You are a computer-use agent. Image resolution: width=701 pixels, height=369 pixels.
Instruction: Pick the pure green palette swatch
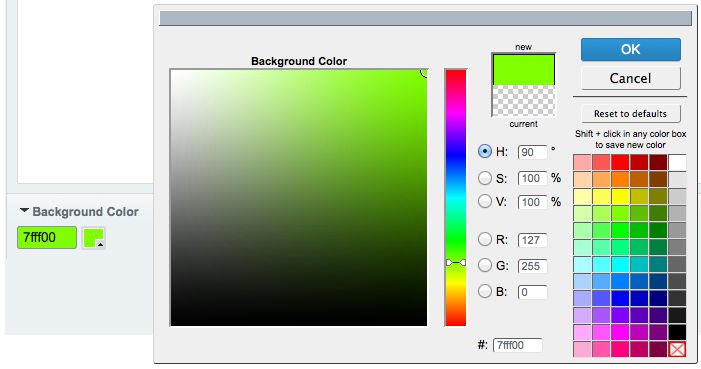620,230
